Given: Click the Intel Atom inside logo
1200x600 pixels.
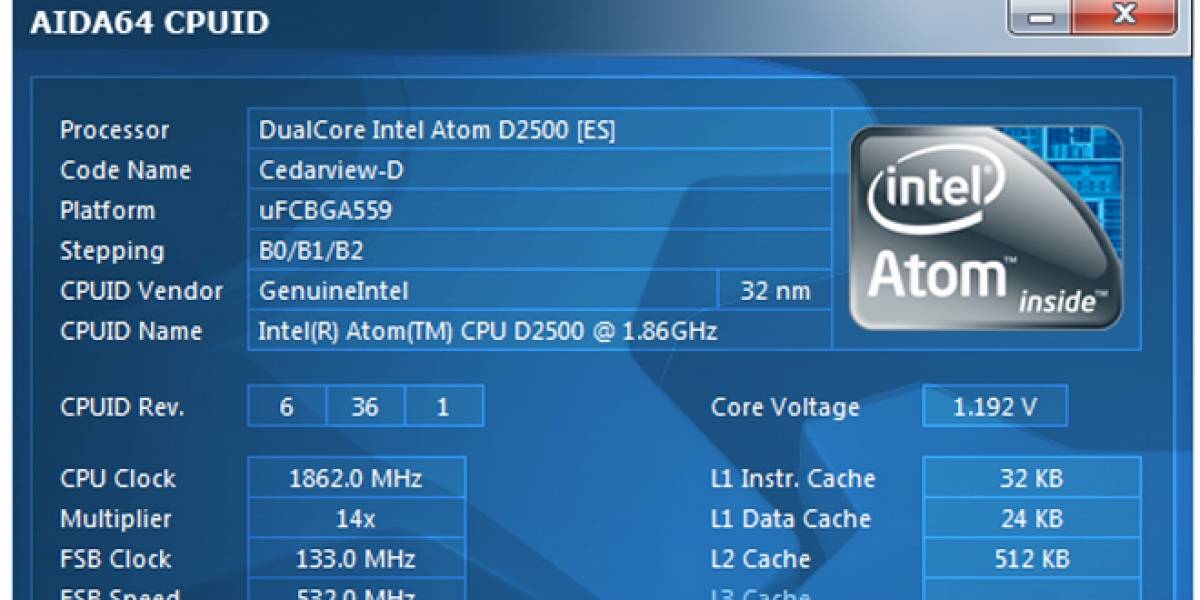Looking at the screenshot, I should coord(985,227).
